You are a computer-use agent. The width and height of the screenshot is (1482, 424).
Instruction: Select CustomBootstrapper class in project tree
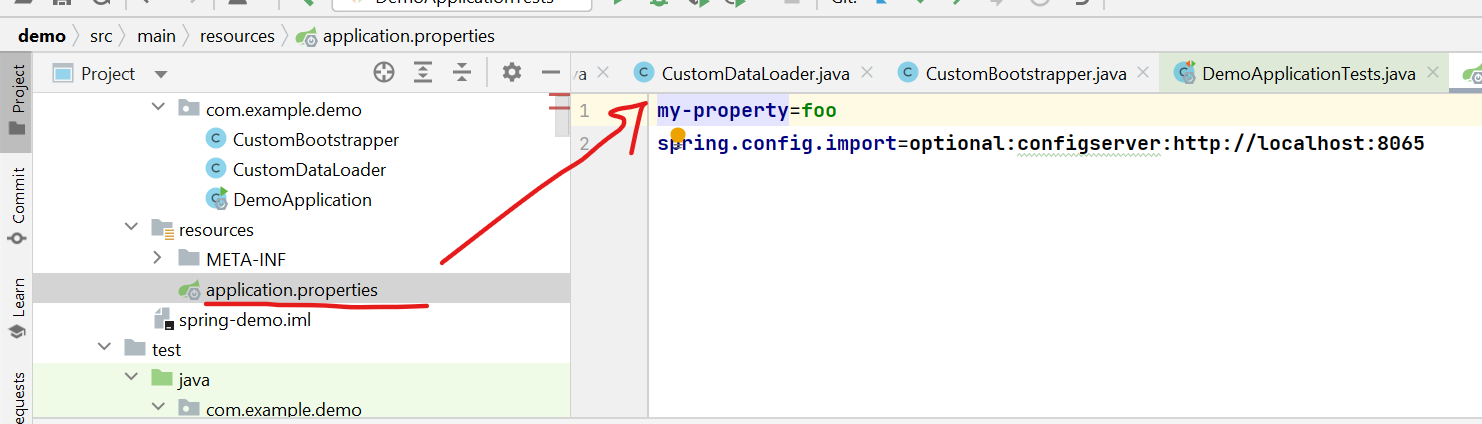316,140
